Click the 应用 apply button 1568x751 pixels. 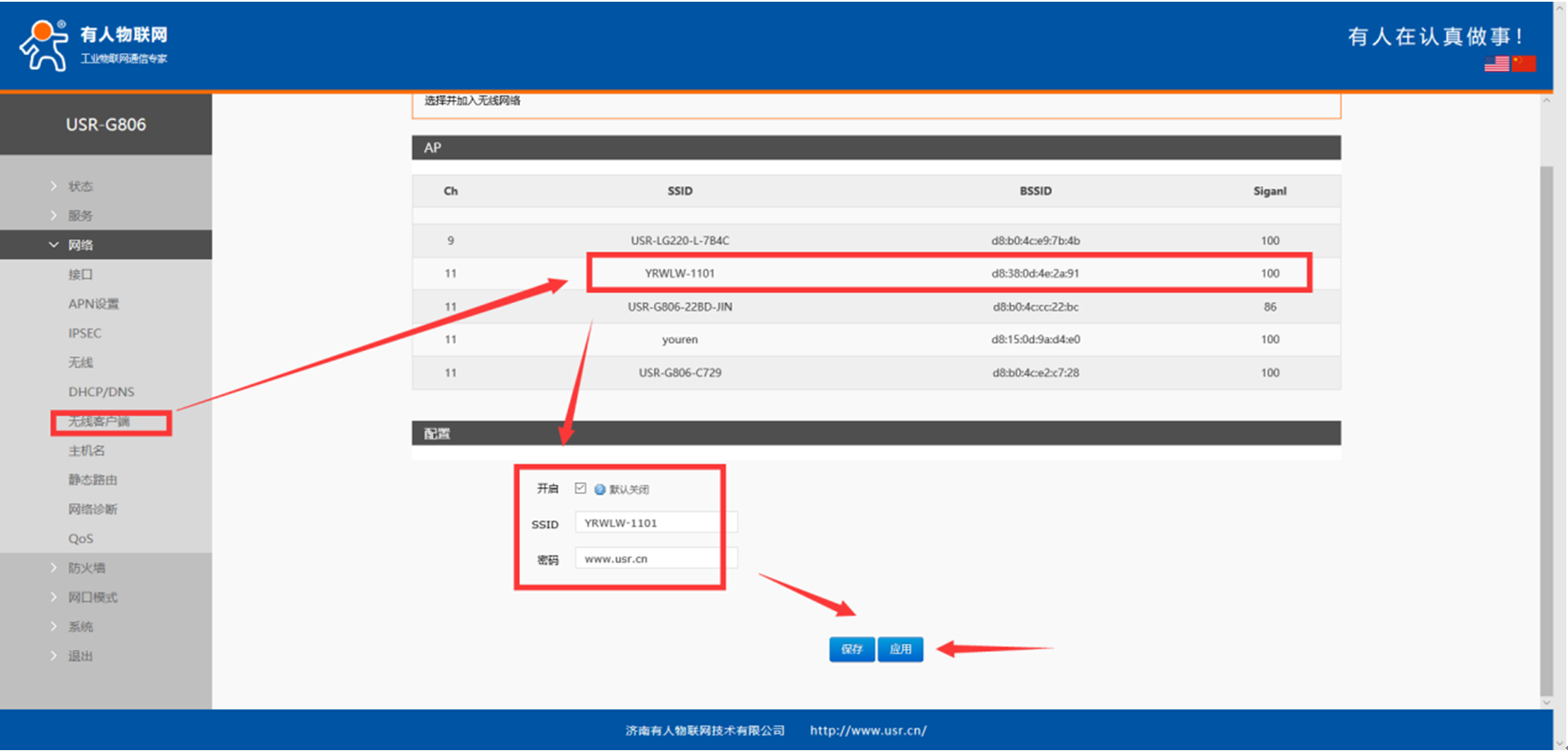pos(901,649)
